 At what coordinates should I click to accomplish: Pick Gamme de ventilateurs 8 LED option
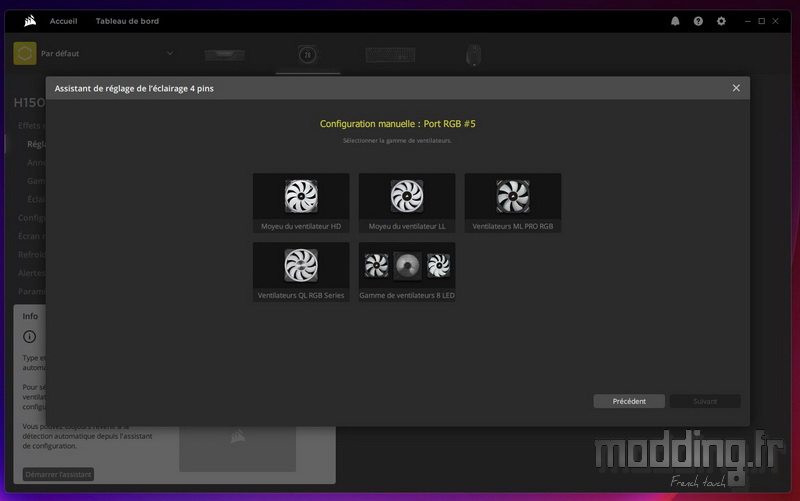click(407, 272)
